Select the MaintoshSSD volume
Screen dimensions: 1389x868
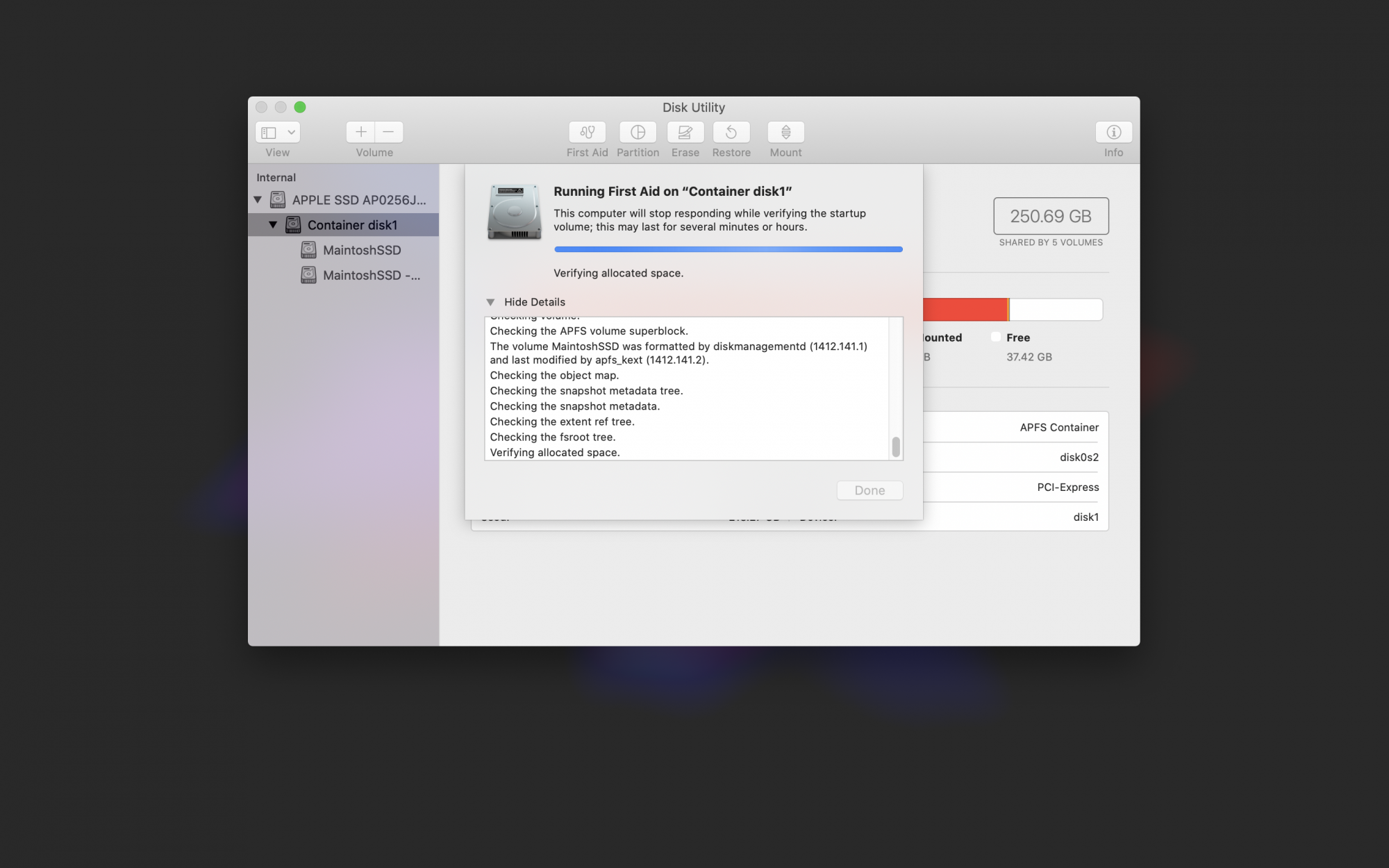click(x=362, y=250)
